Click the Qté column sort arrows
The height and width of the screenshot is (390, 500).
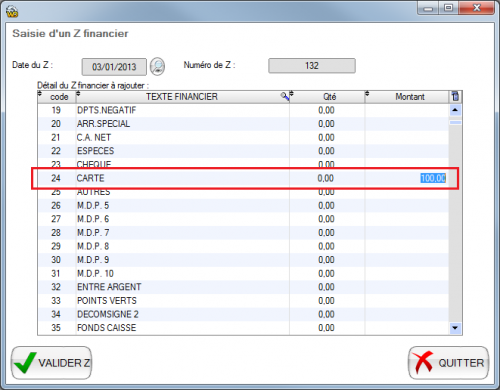coord(292,94)
